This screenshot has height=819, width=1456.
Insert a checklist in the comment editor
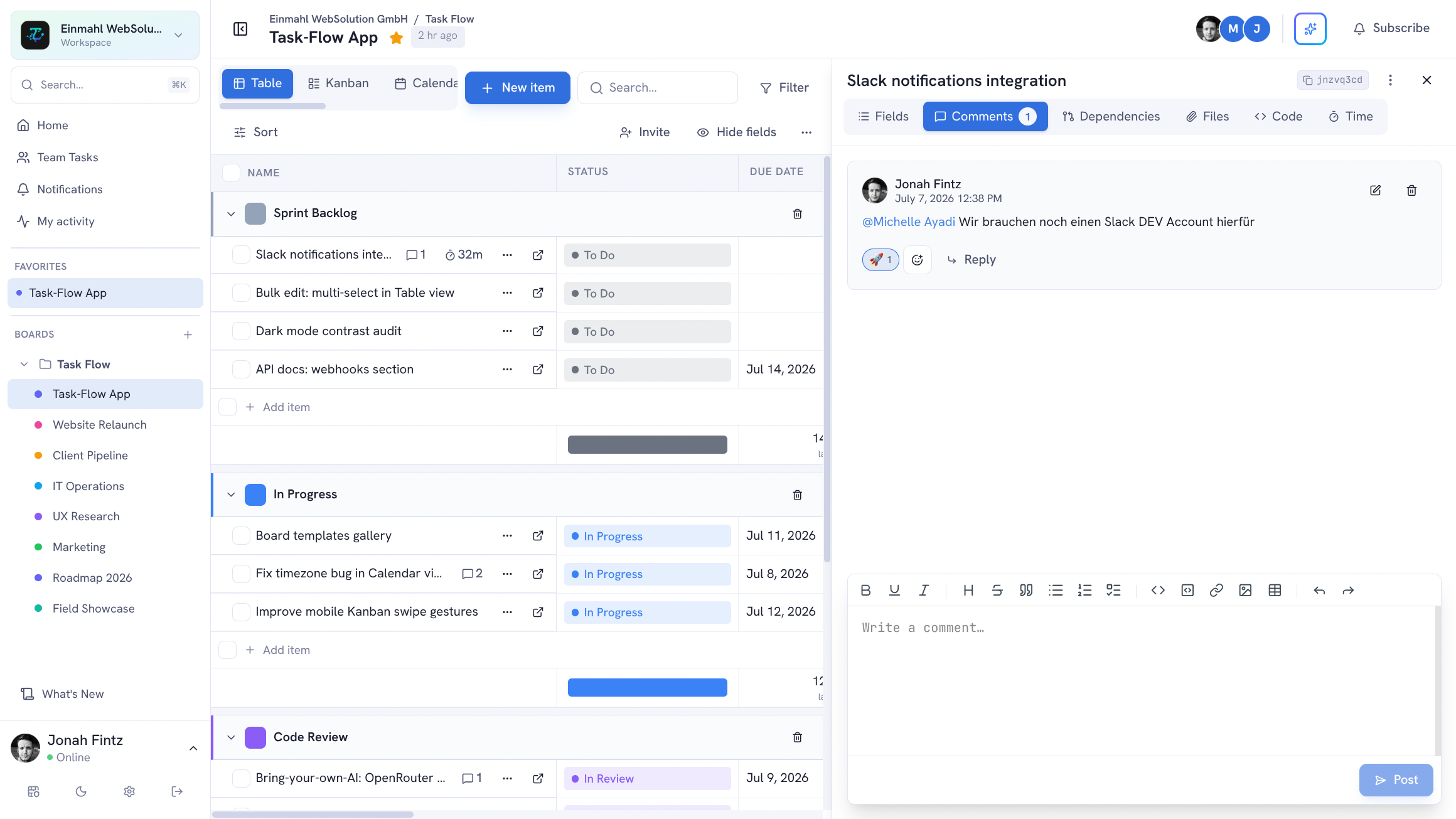[x=1113, y=590]
